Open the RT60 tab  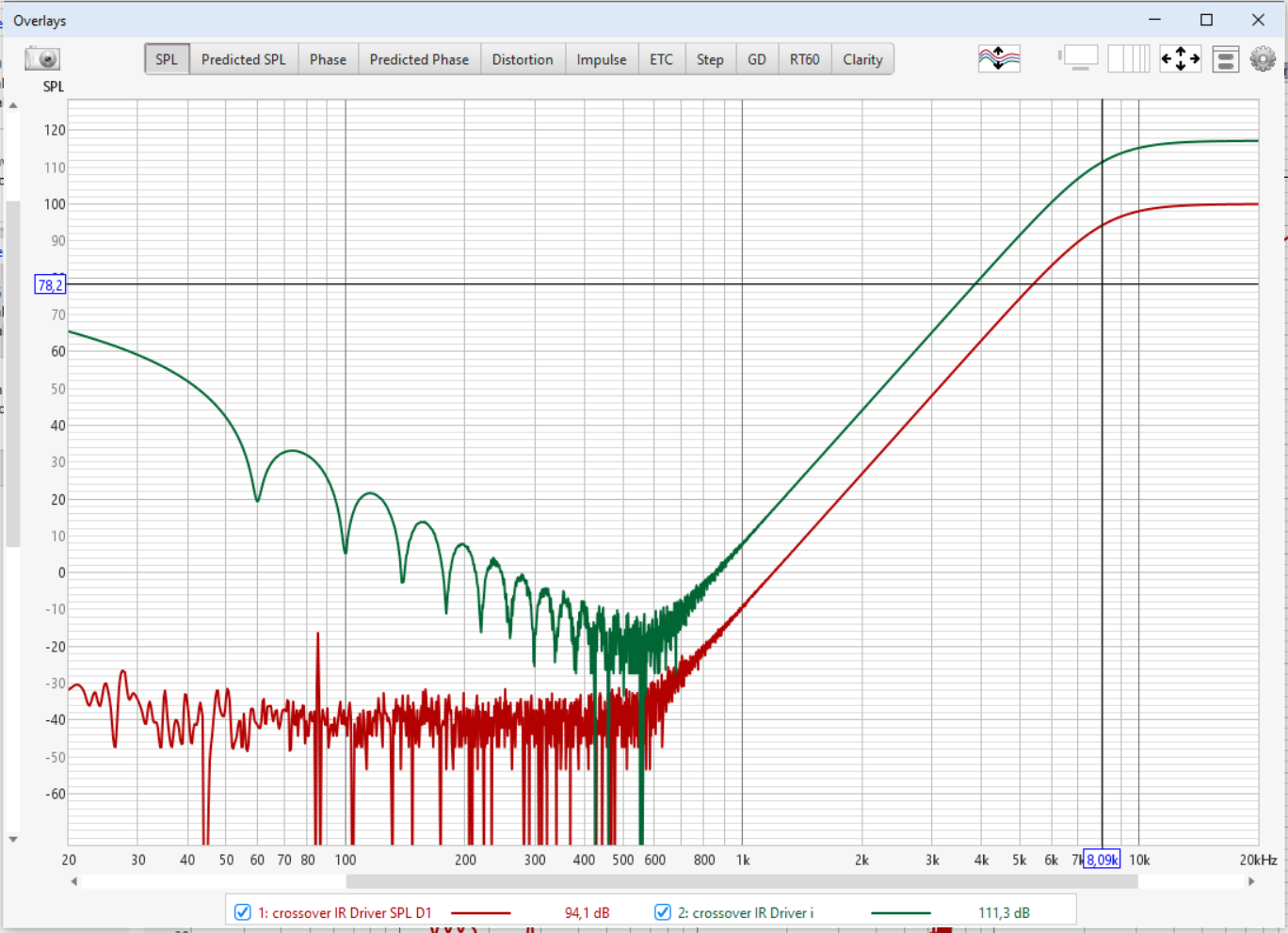[805, 59]
